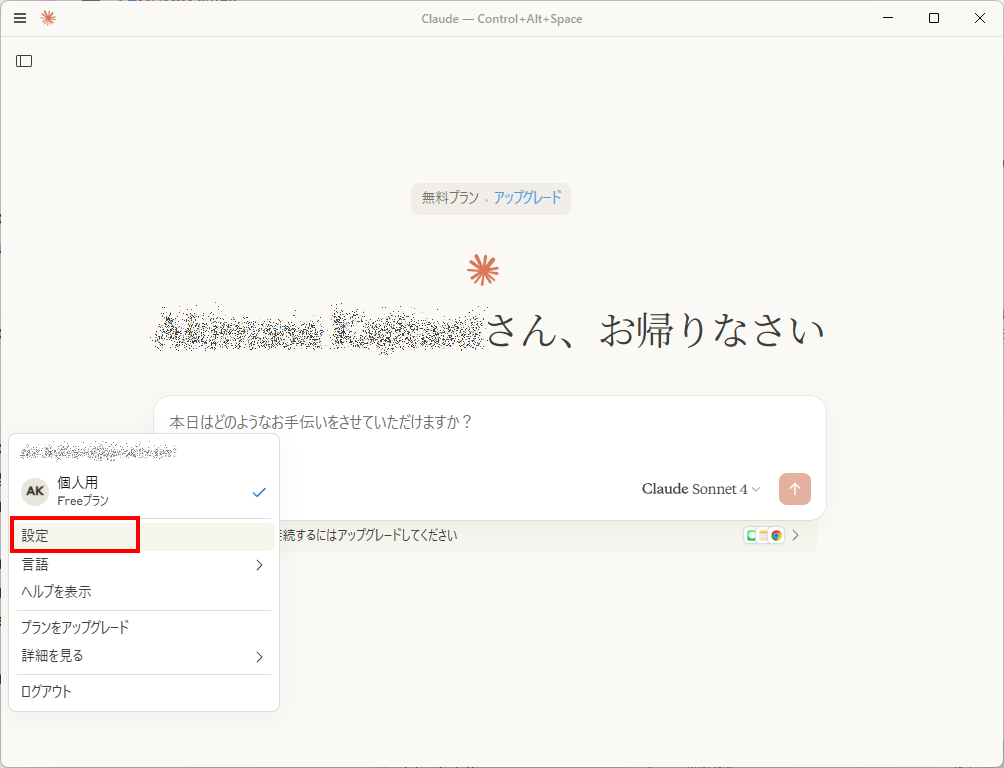The height and width of the screenshot is (768, 1004).
Task: Toggle the sidebar panel icon
Action: click(24, 61)
